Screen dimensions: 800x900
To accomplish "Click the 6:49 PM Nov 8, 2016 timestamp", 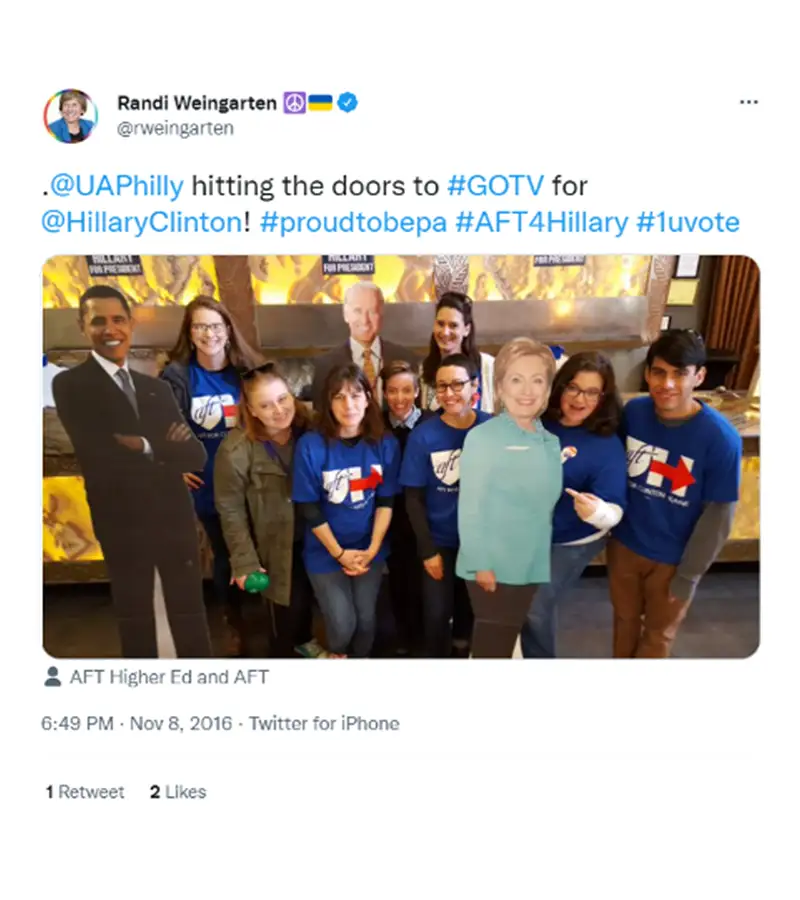I will [x=137, y=723].
